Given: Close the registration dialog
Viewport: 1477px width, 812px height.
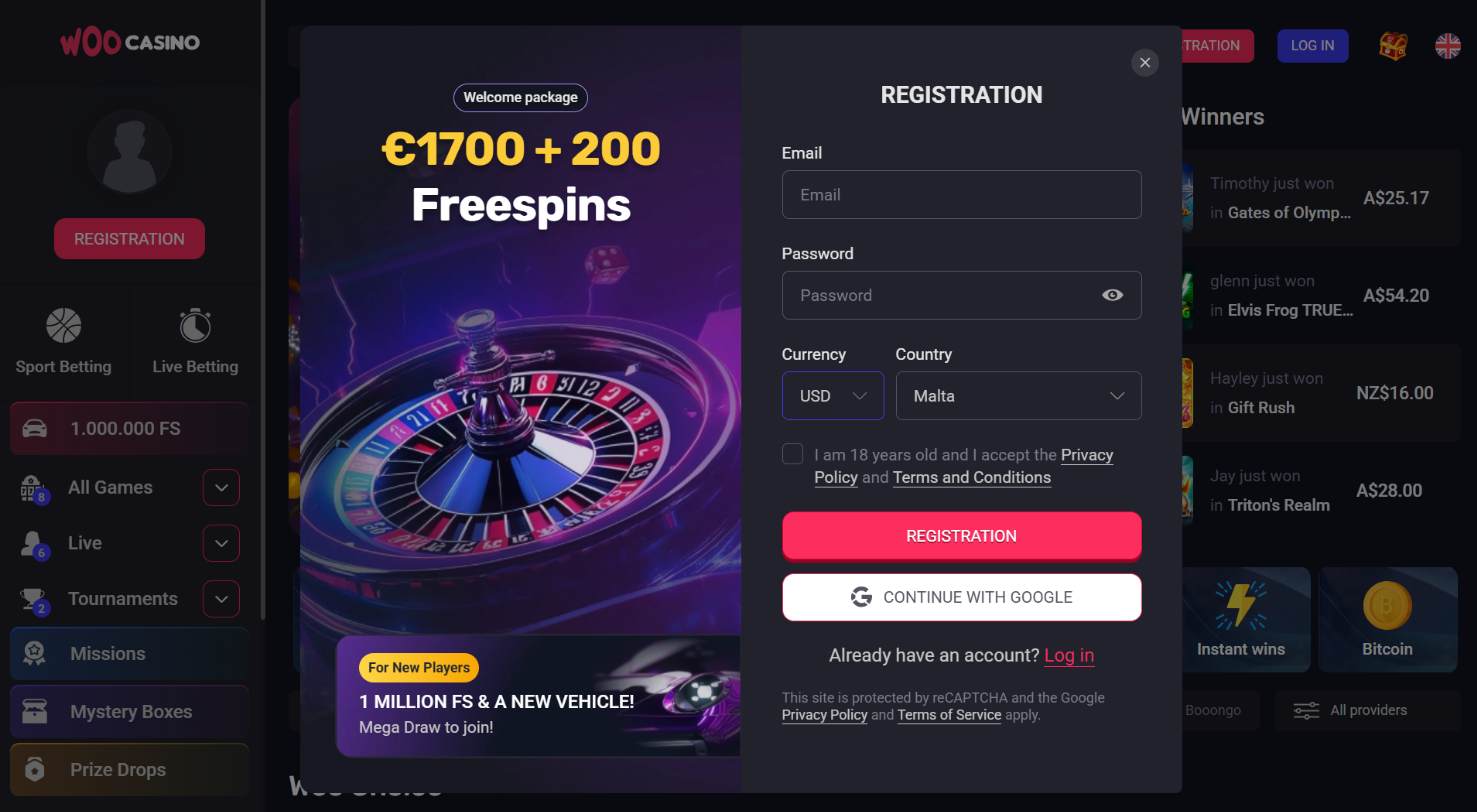Looking at the screenshot, I should coord(1145,63).
